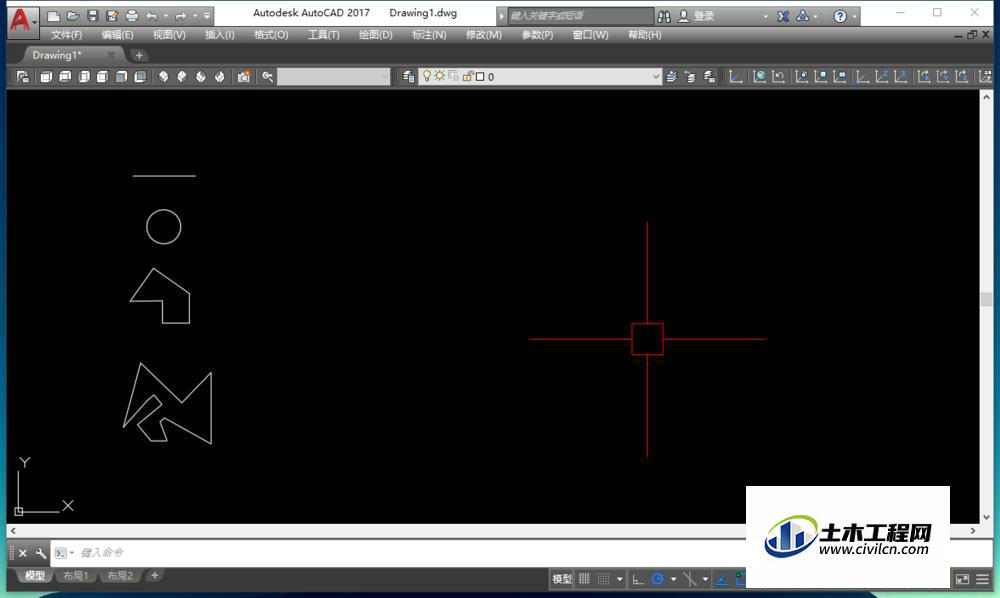Expand the polar tracking angle dropdown arrow

673,579
